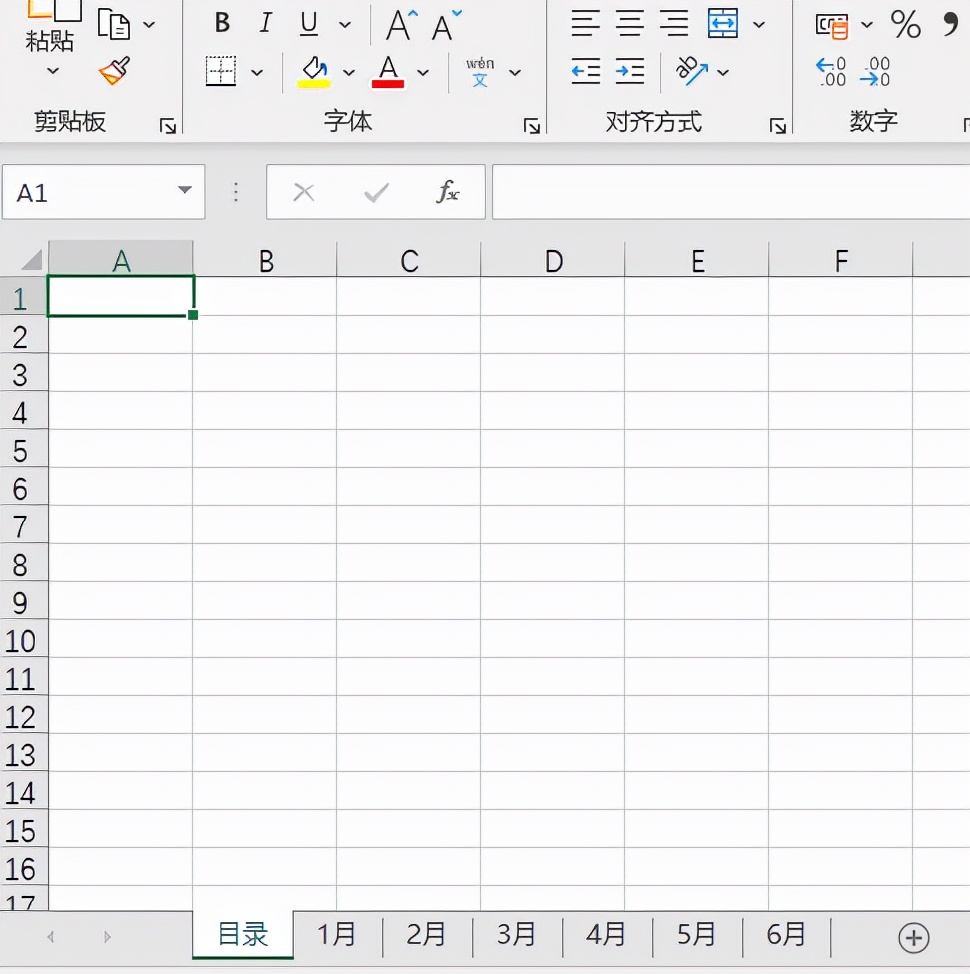Toggle Italic formatting
This screenshot has width=970, height=974.
point(266,23)
